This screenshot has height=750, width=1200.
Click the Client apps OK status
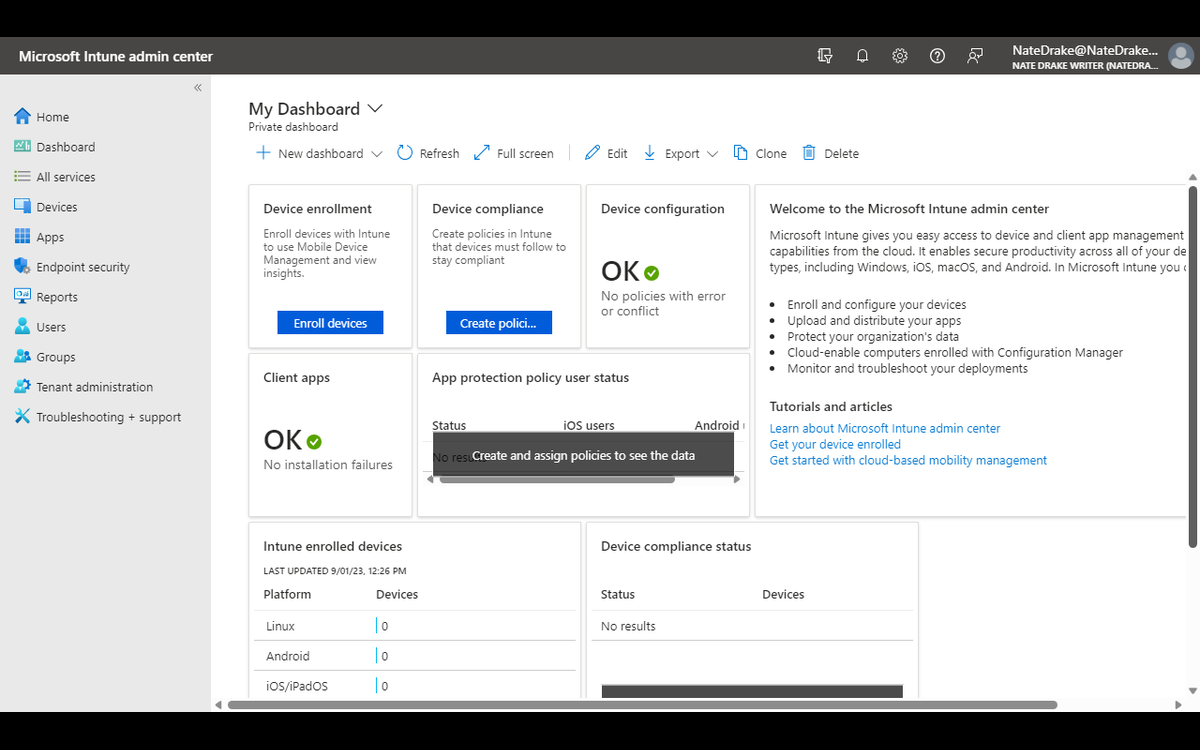292,440
